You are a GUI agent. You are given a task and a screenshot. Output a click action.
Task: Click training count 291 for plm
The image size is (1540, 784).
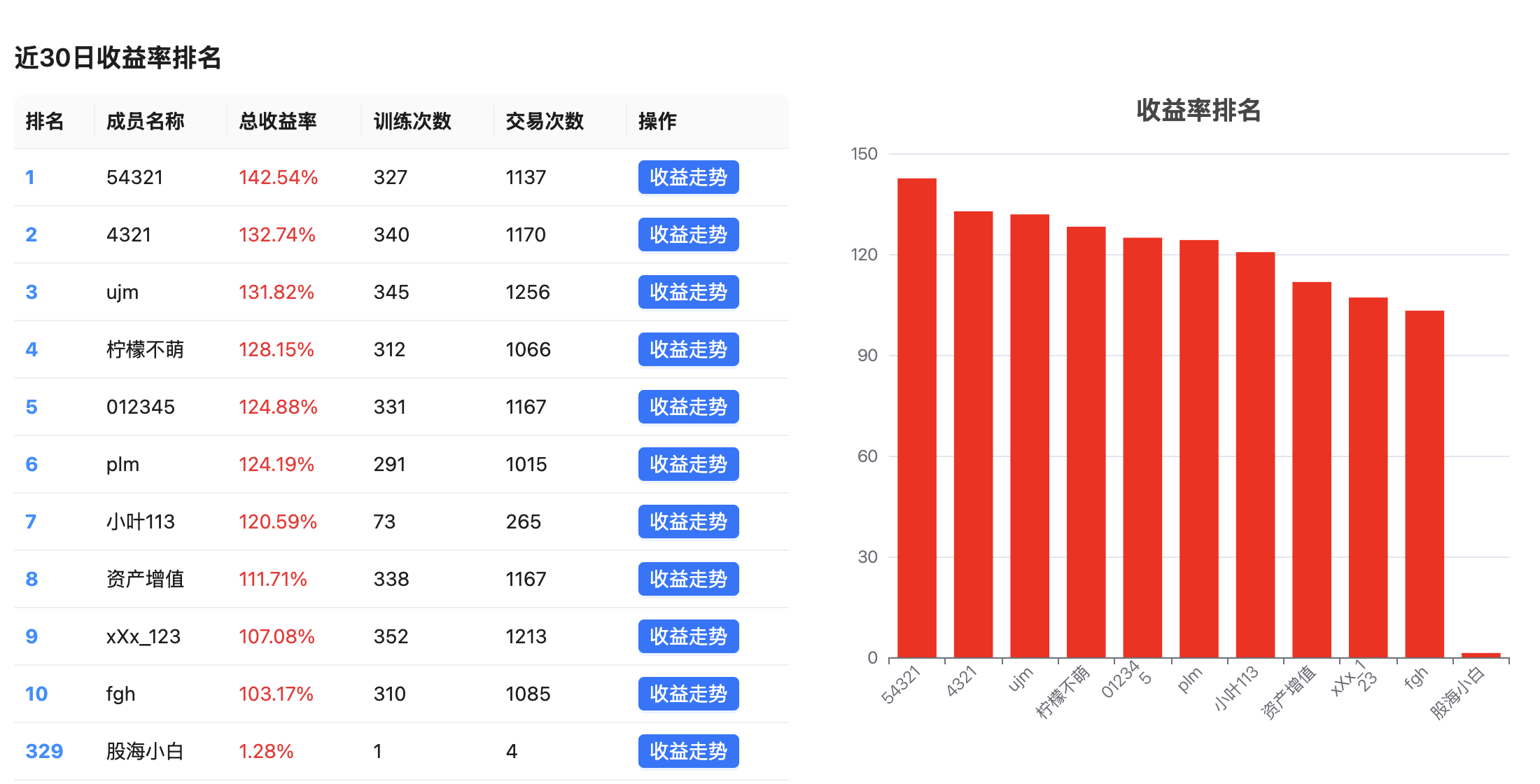coord(389,464)
